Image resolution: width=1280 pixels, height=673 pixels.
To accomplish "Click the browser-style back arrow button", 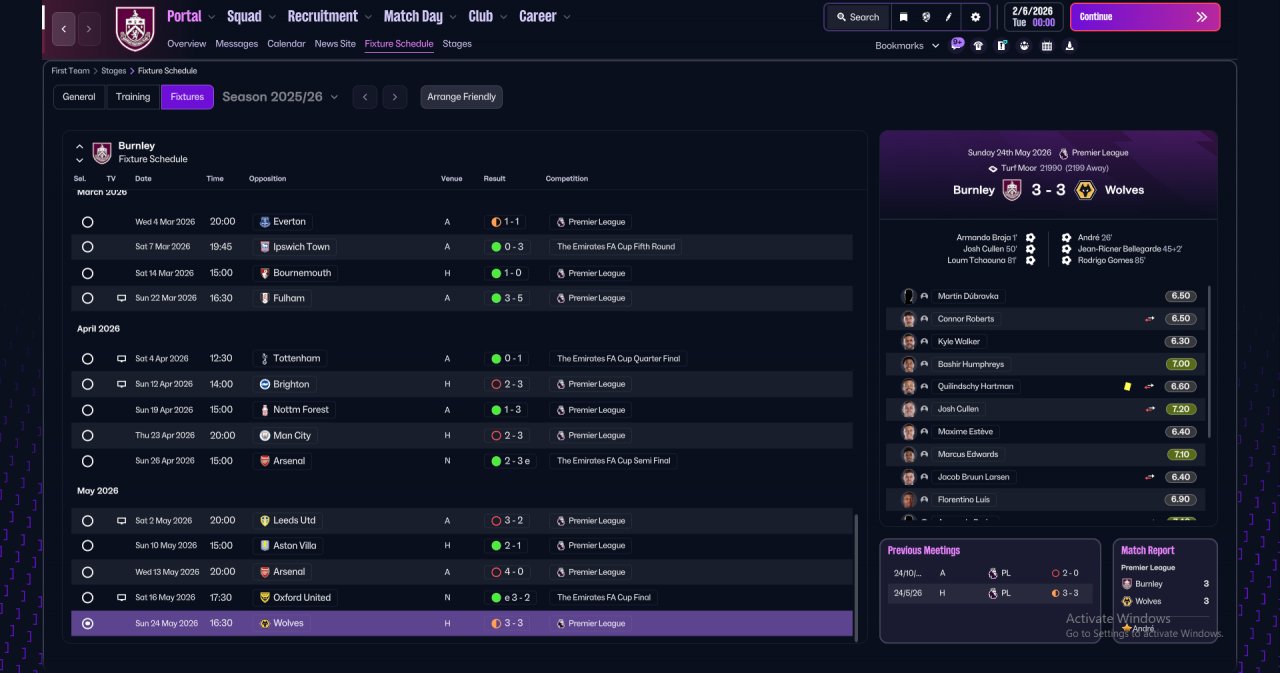I will 64,29.
